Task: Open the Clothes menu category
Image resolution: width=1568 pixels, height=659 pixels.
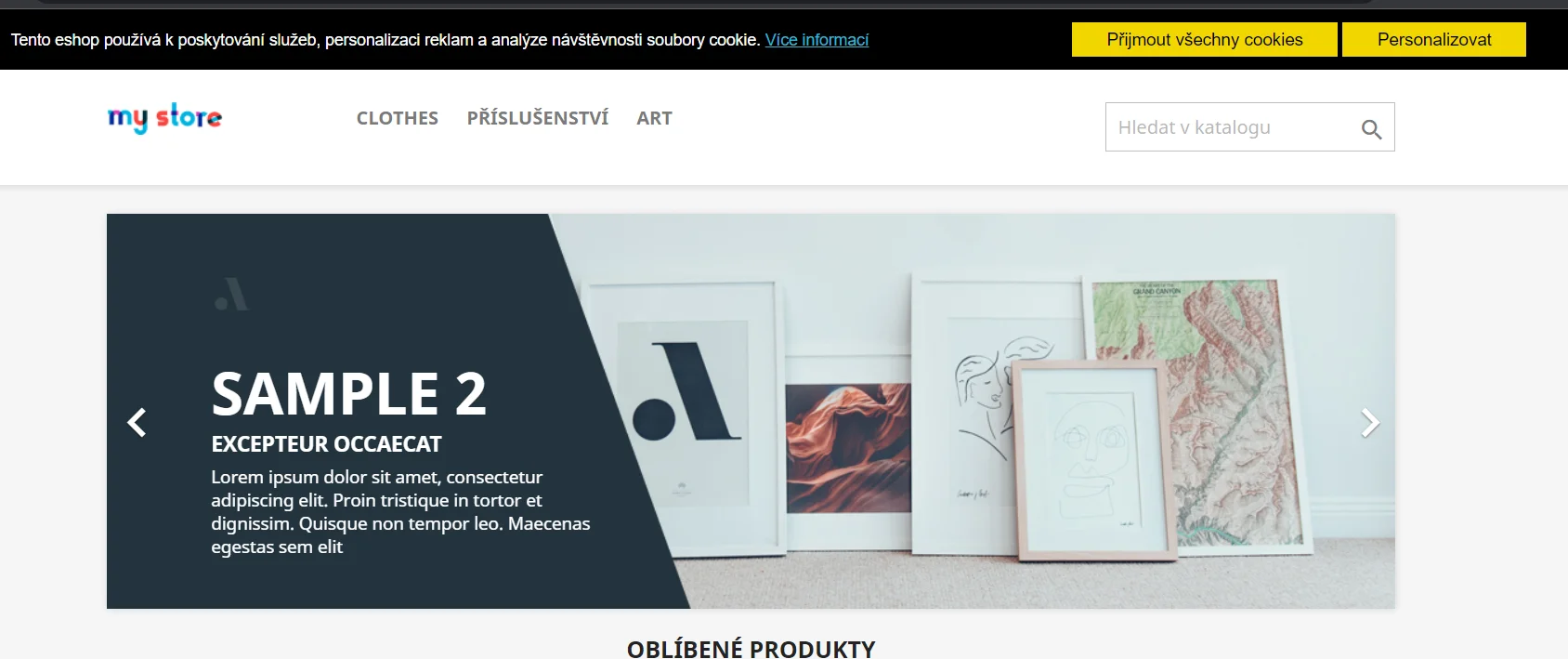Action: [x=398, y=118]
